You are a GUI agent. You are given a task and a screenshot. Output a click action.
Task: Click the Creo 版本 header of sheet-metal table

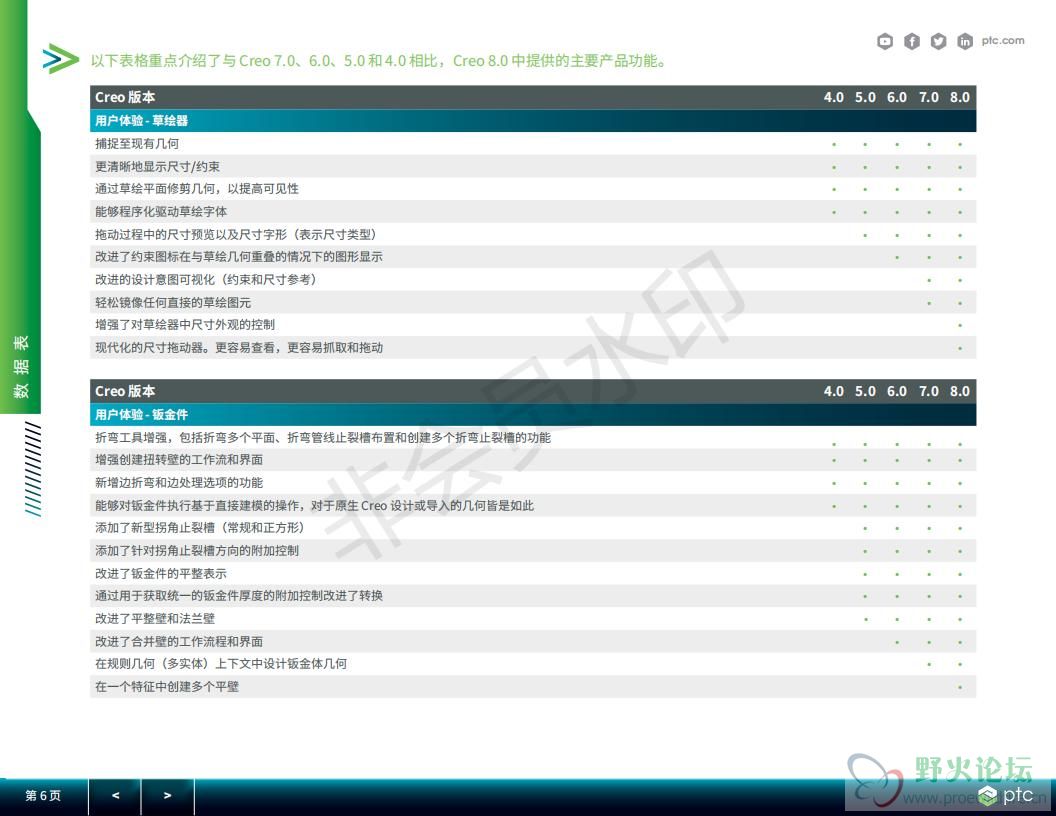tap(125, 391)
